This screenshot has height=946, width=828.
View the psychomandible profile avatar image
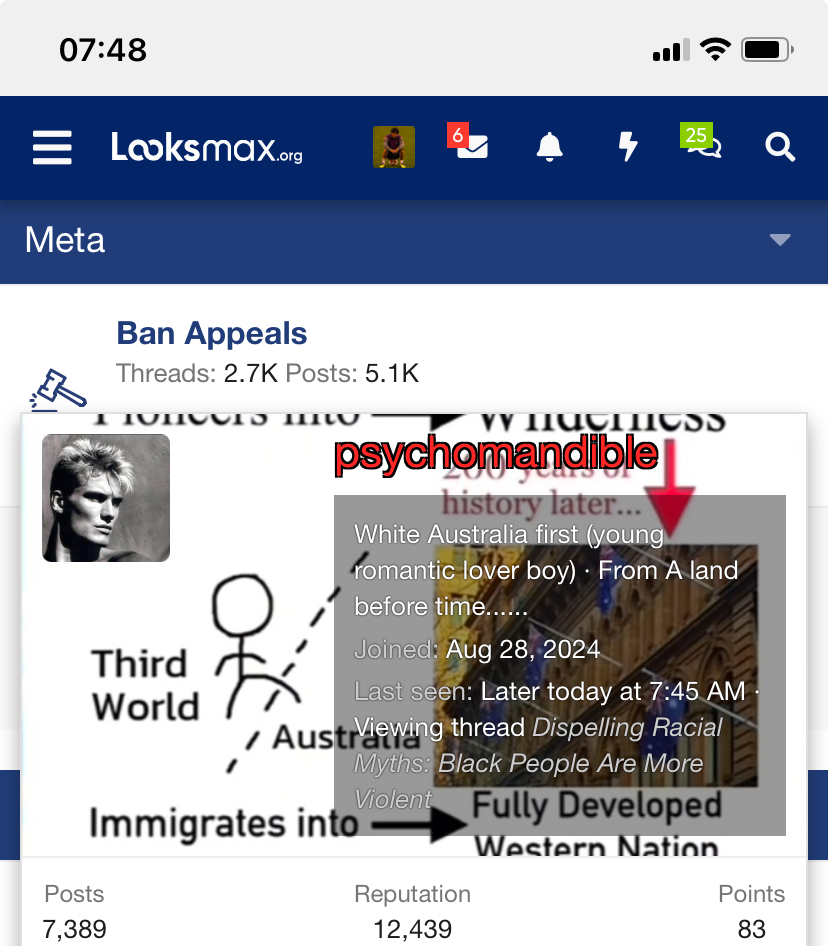[106, 498]
